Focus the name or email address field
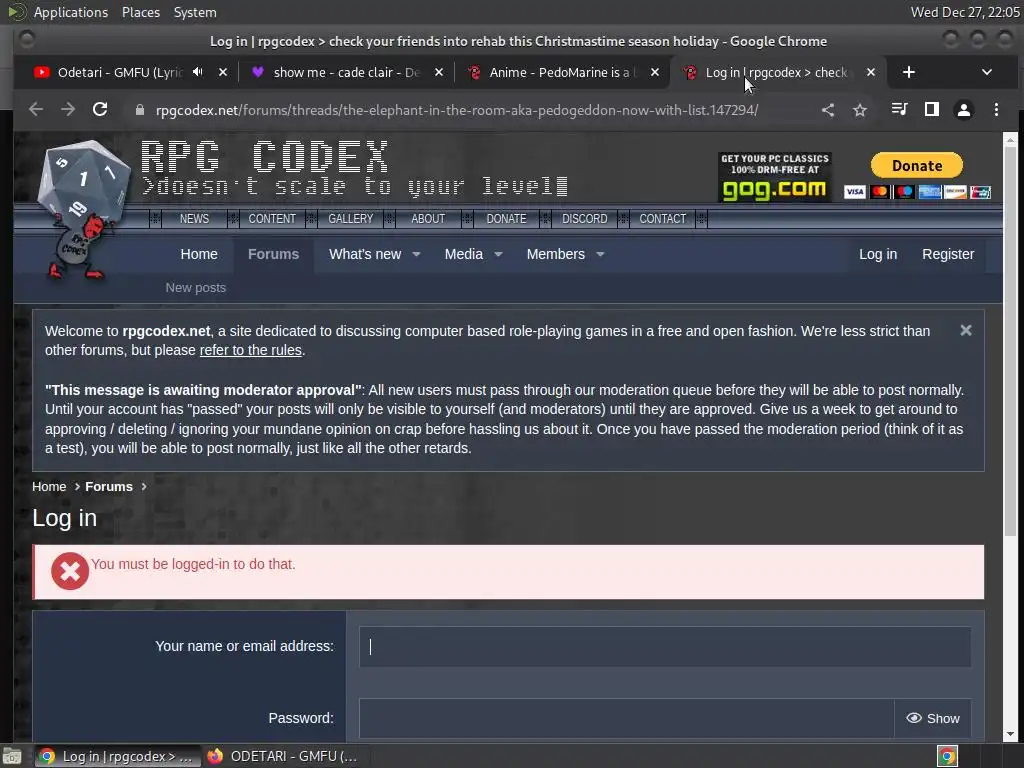Image resolution: width=1024 pixels, height=768 pixels. [x=665, y=647]
